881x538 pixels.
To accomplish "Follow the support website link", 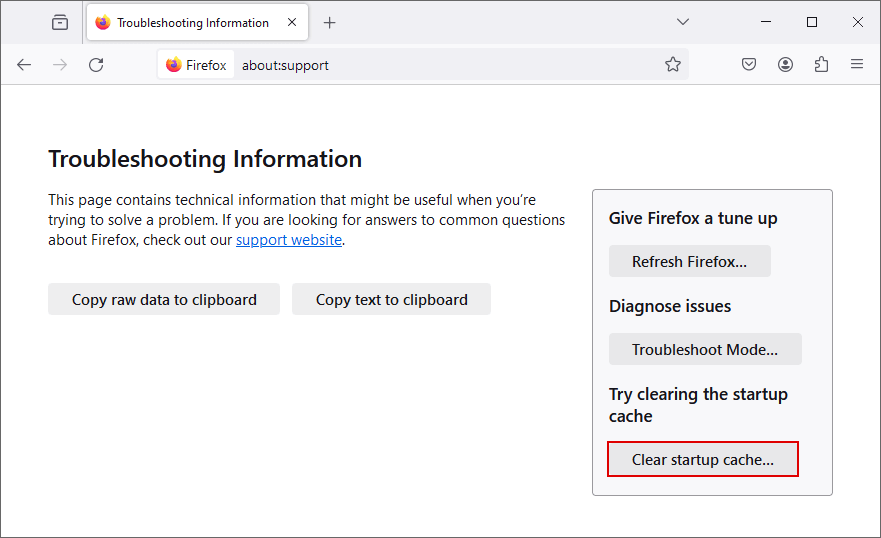I will tap(289, 240).
